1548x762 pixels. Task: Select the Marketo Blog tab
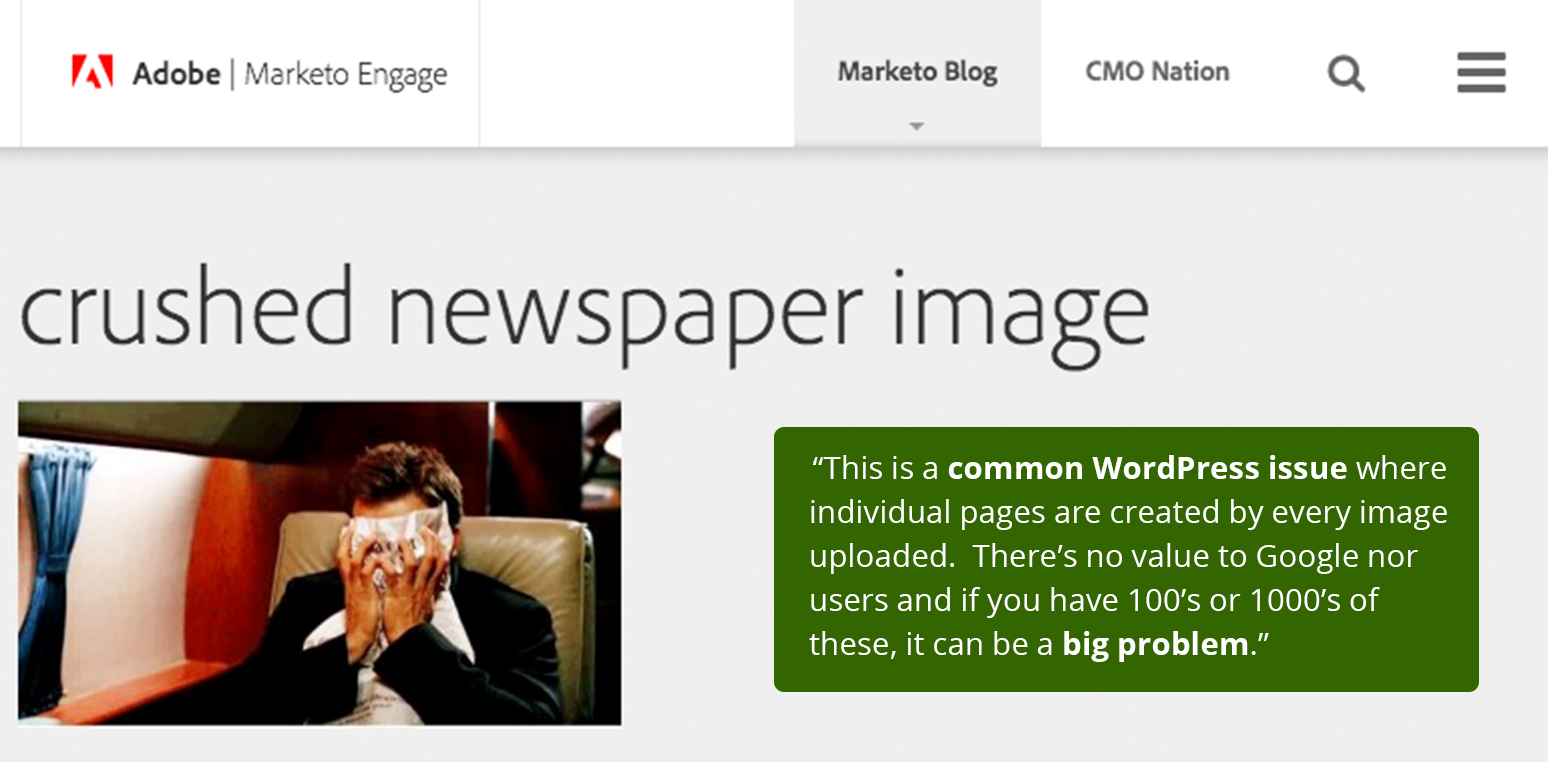917,72
